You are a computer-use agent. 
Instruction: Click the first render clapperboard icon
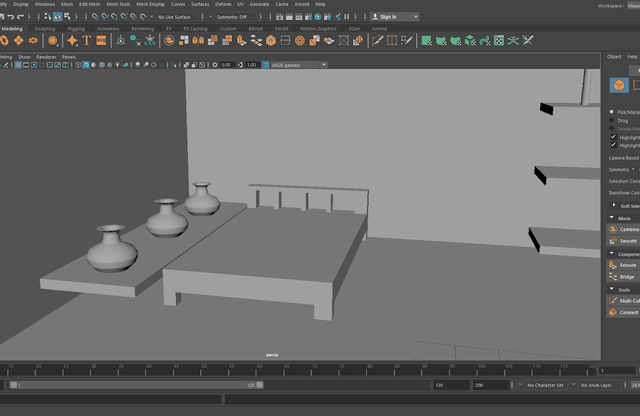coord(280,17)
